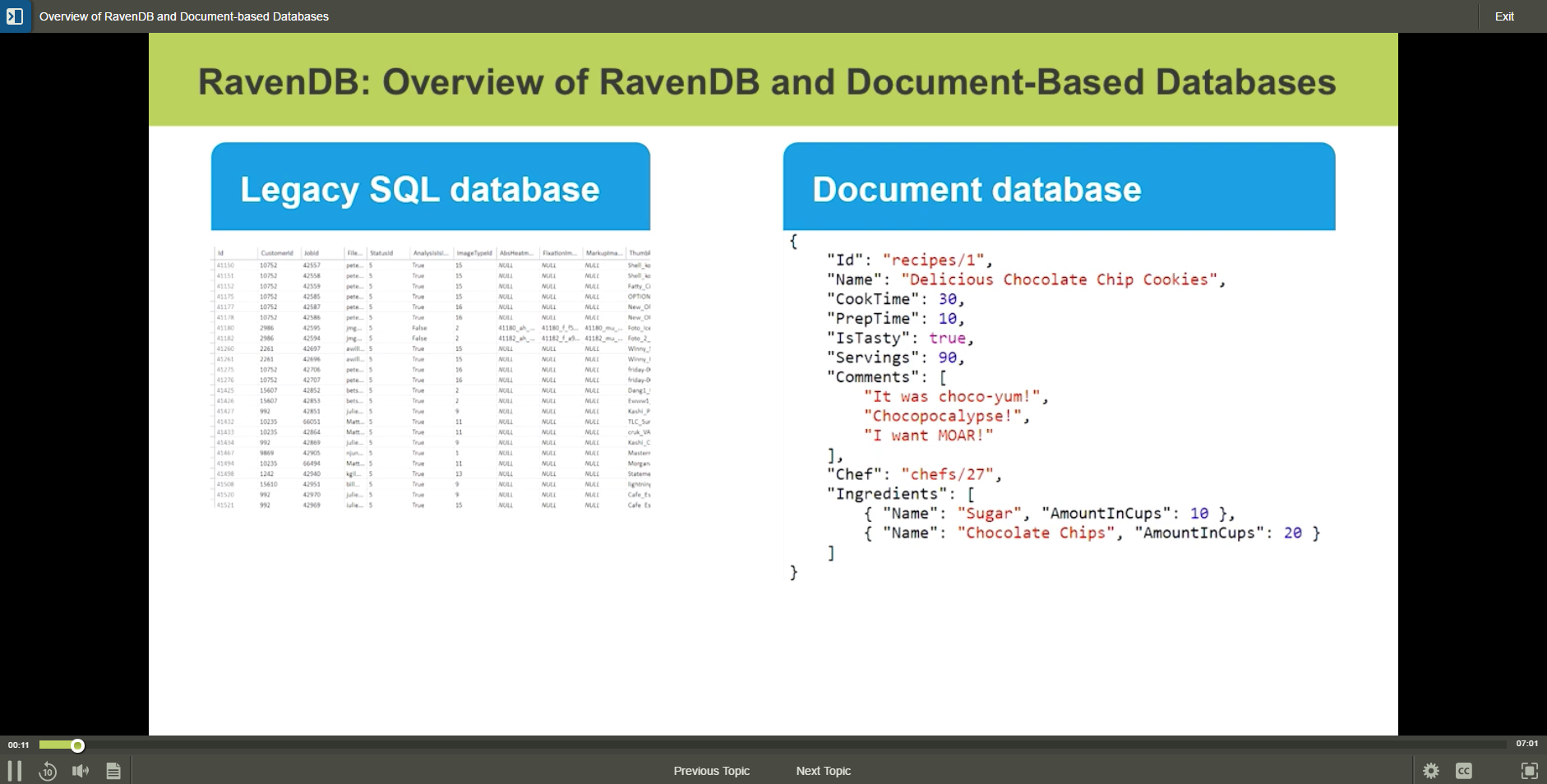Click the progress bar playhead knob
Screen dimensions: 1547x784
pyautogui.click(x=77, y=745)
